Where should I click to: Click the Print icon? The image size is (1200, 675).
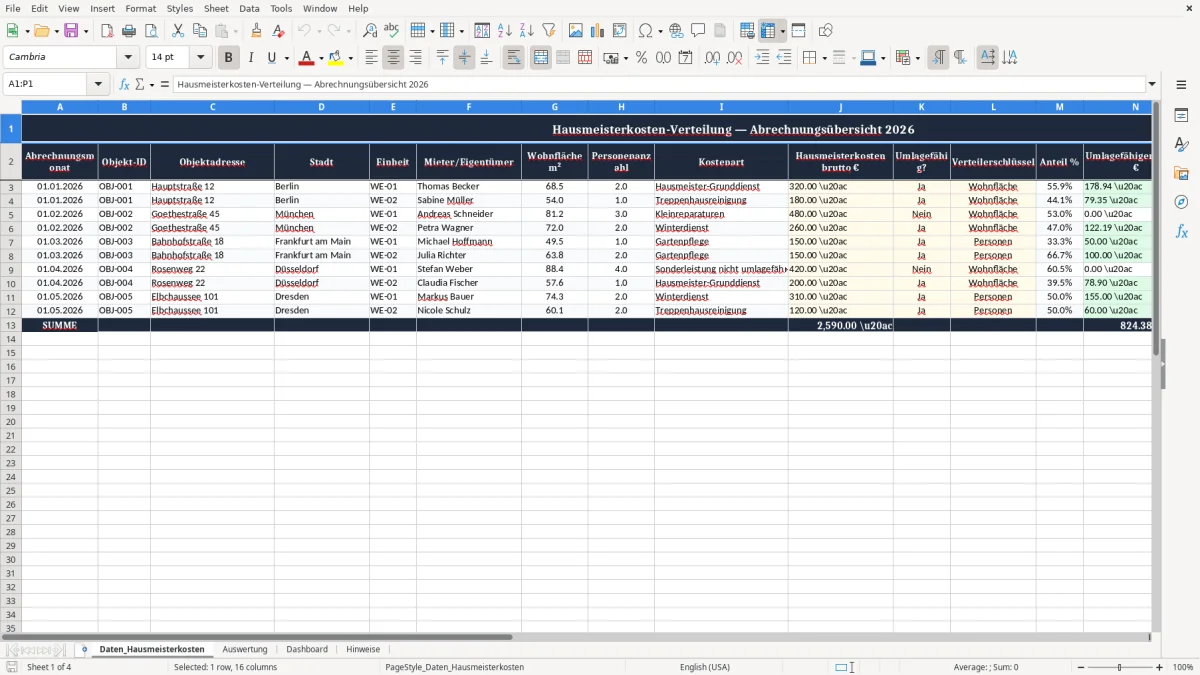coord(129,31)
